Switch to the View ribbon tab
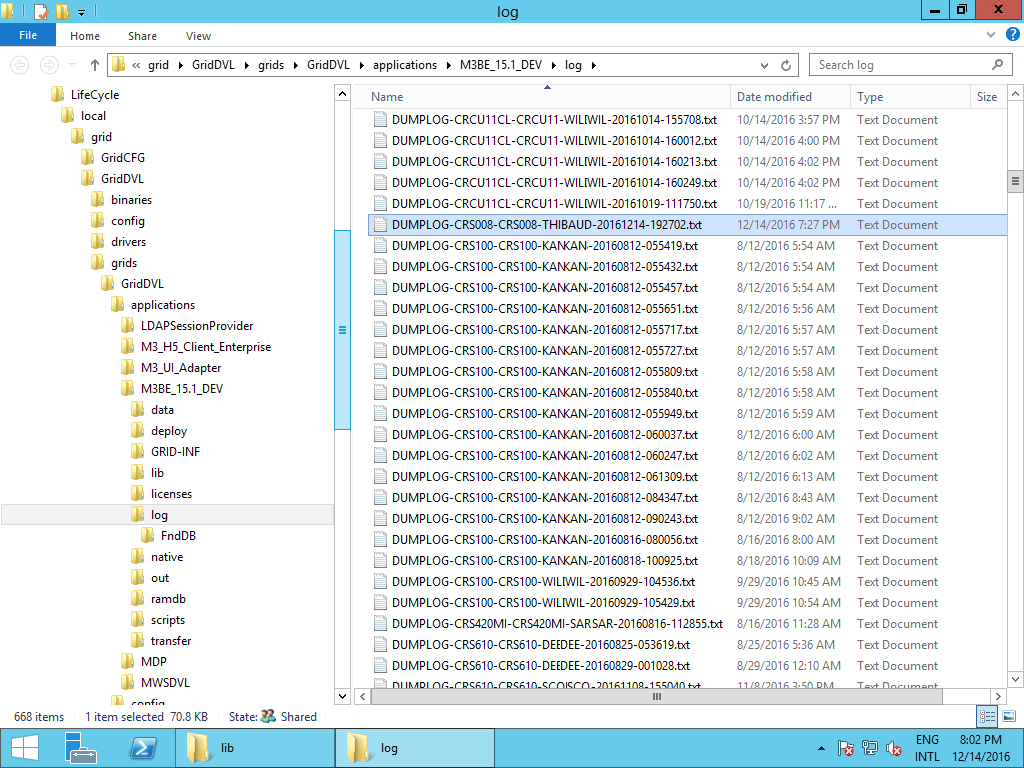 click(x=198, y=36)
